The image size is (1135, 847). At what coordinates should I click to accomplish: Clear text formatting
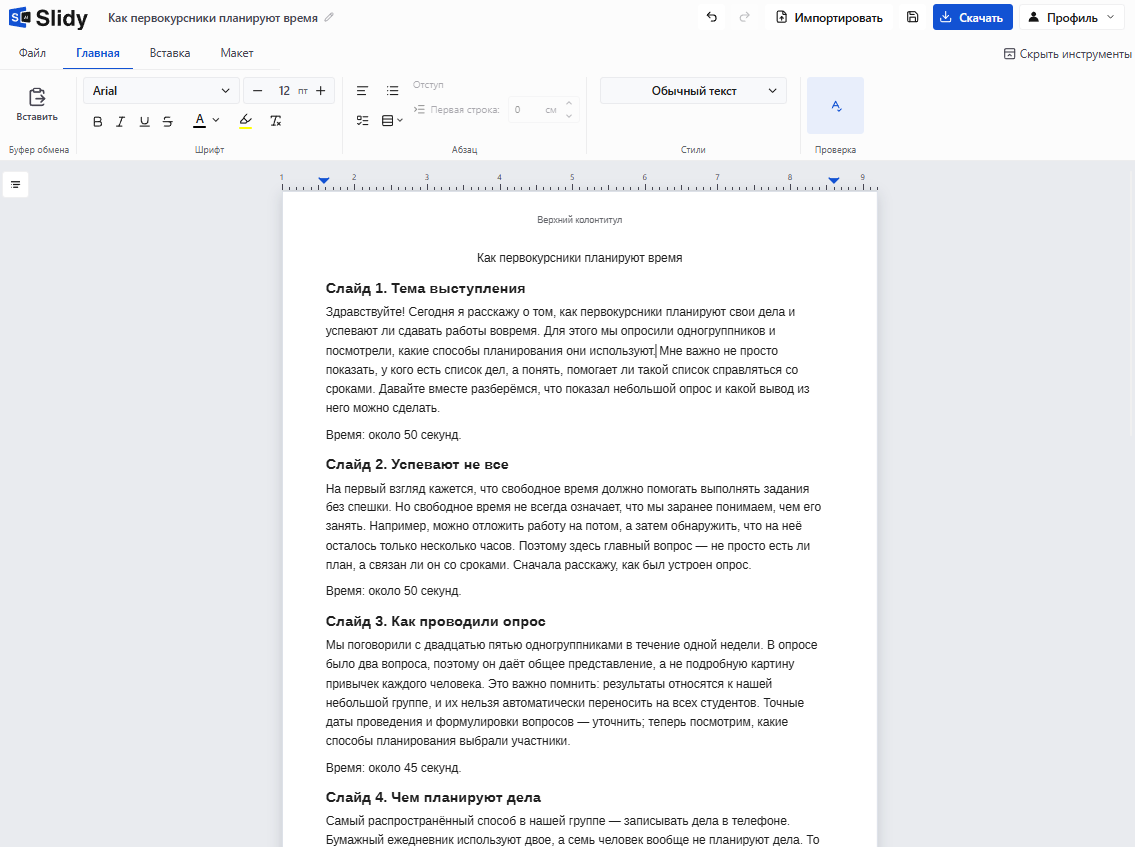point(276,121)
